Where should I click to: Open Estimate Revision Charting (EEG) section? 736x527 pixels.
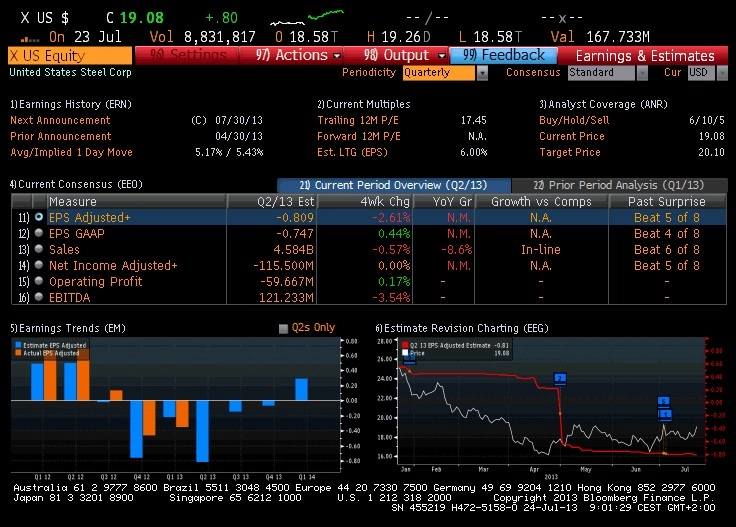pyautogui.click(x=462, y=328)
